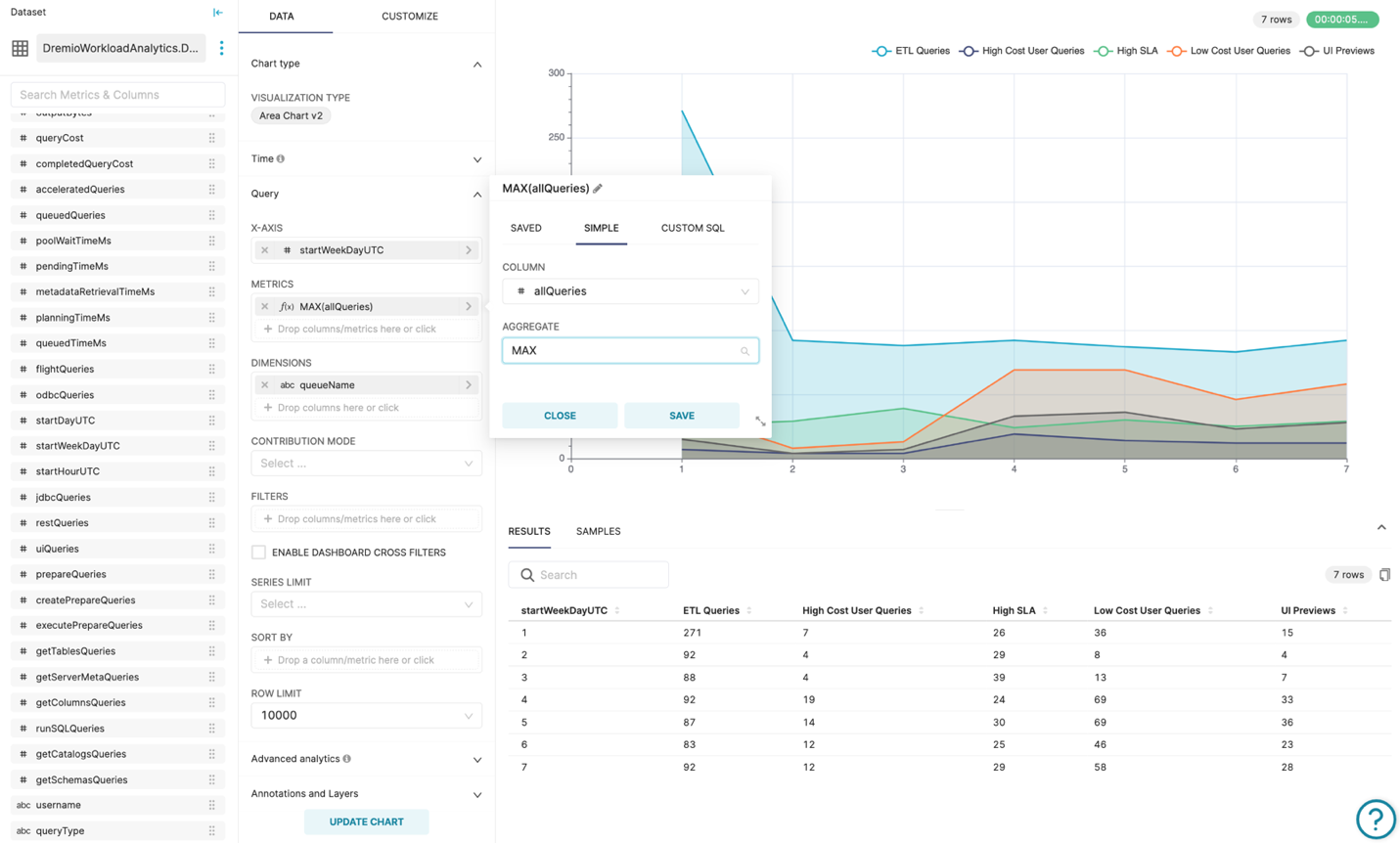This screenshot has height=843, width=1400.
Task: Select the Custom SQL tab
Action: pyautogui.click(x=692, y=228)
